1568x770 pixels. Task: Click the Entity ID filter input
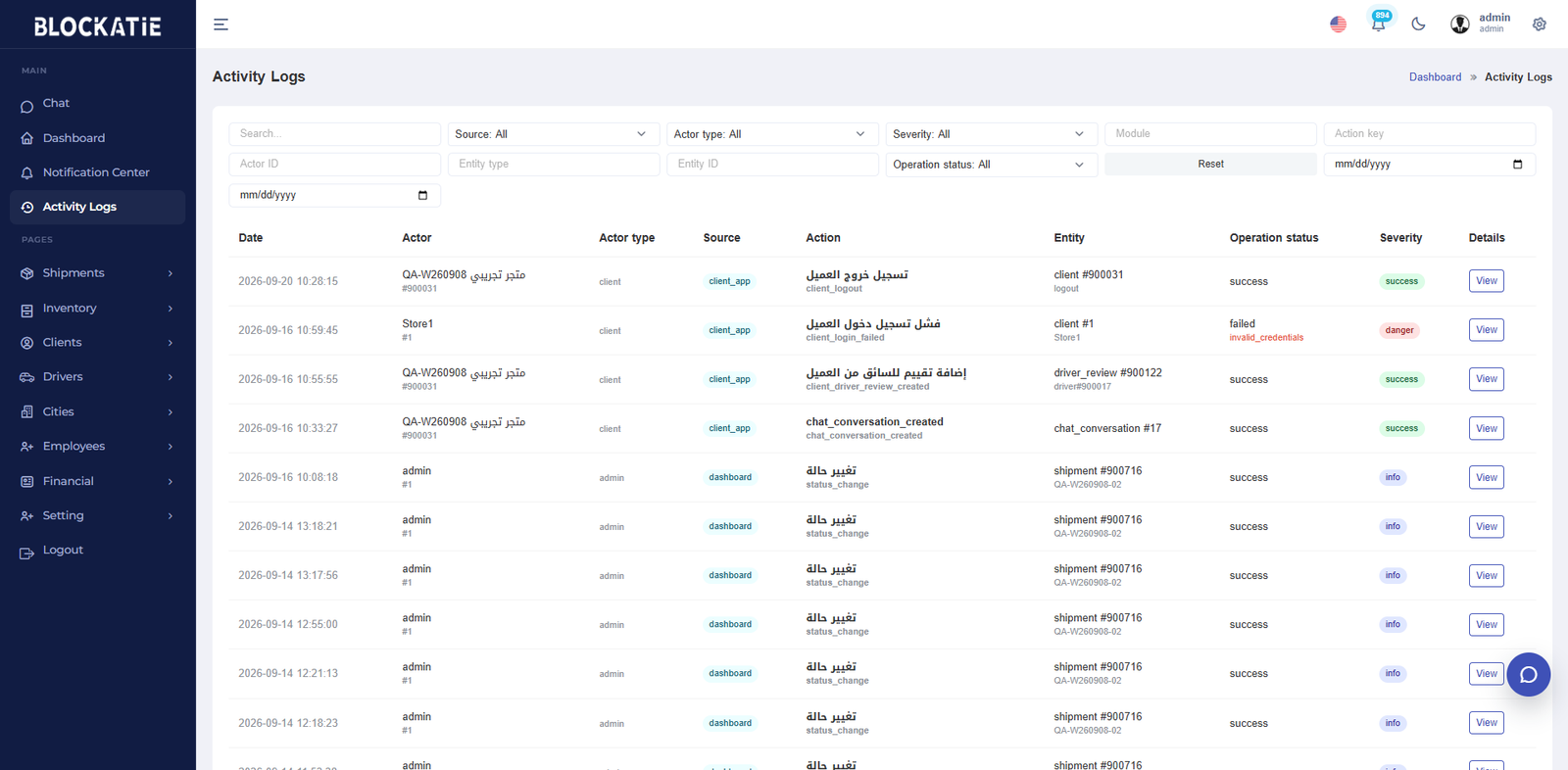(x=772, y=165)
